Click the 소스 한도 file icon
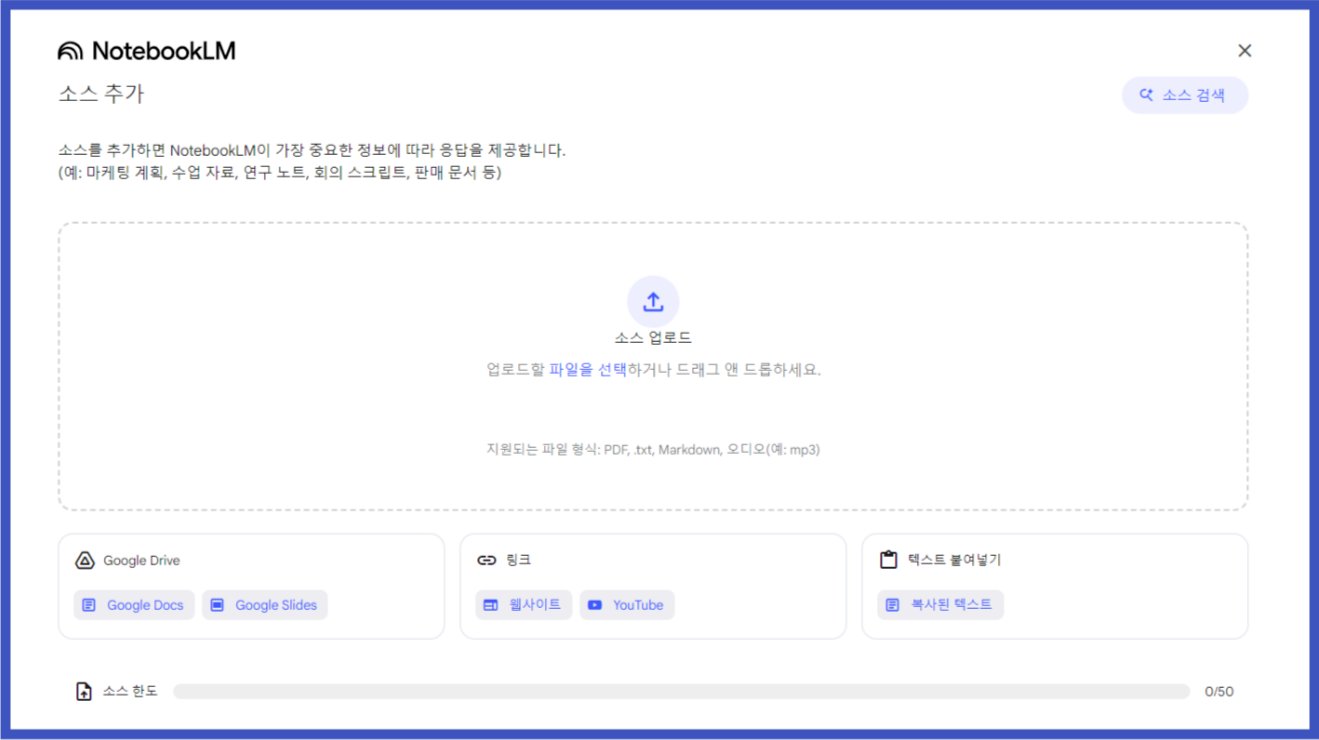1319x740 pixels. [85, 691]
